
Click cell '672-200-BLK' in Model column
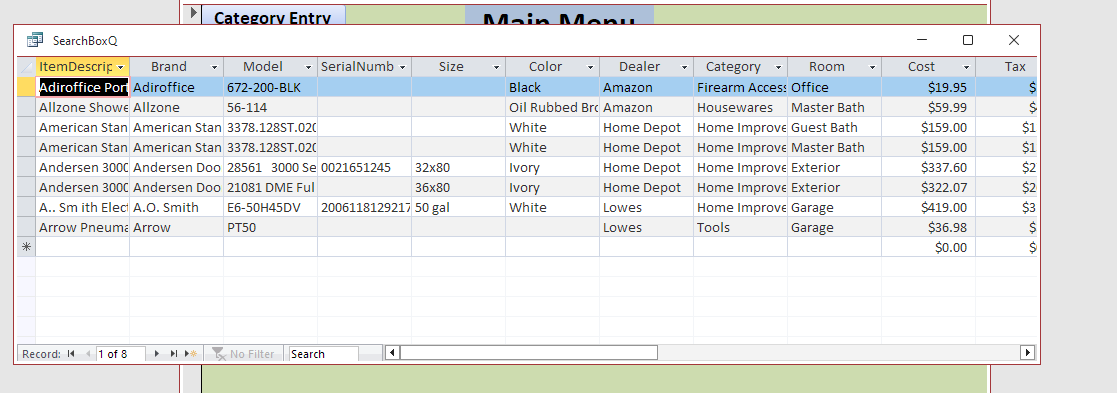(x=270, y=88)
